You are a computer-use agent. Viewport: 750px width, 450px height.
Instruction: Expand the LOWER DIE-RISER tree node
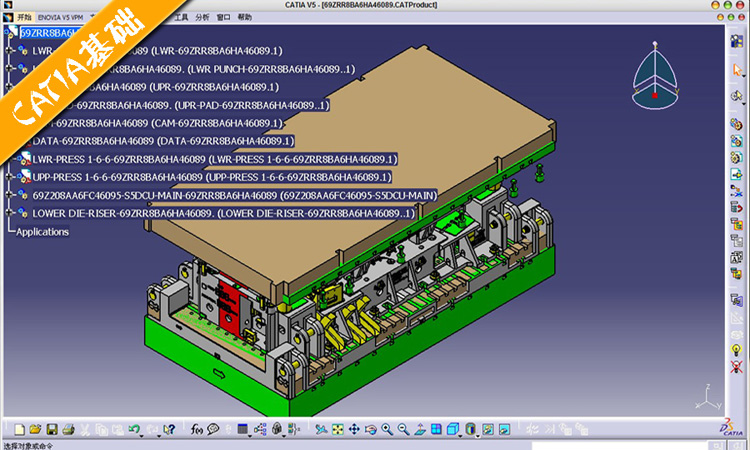[9, 213]
